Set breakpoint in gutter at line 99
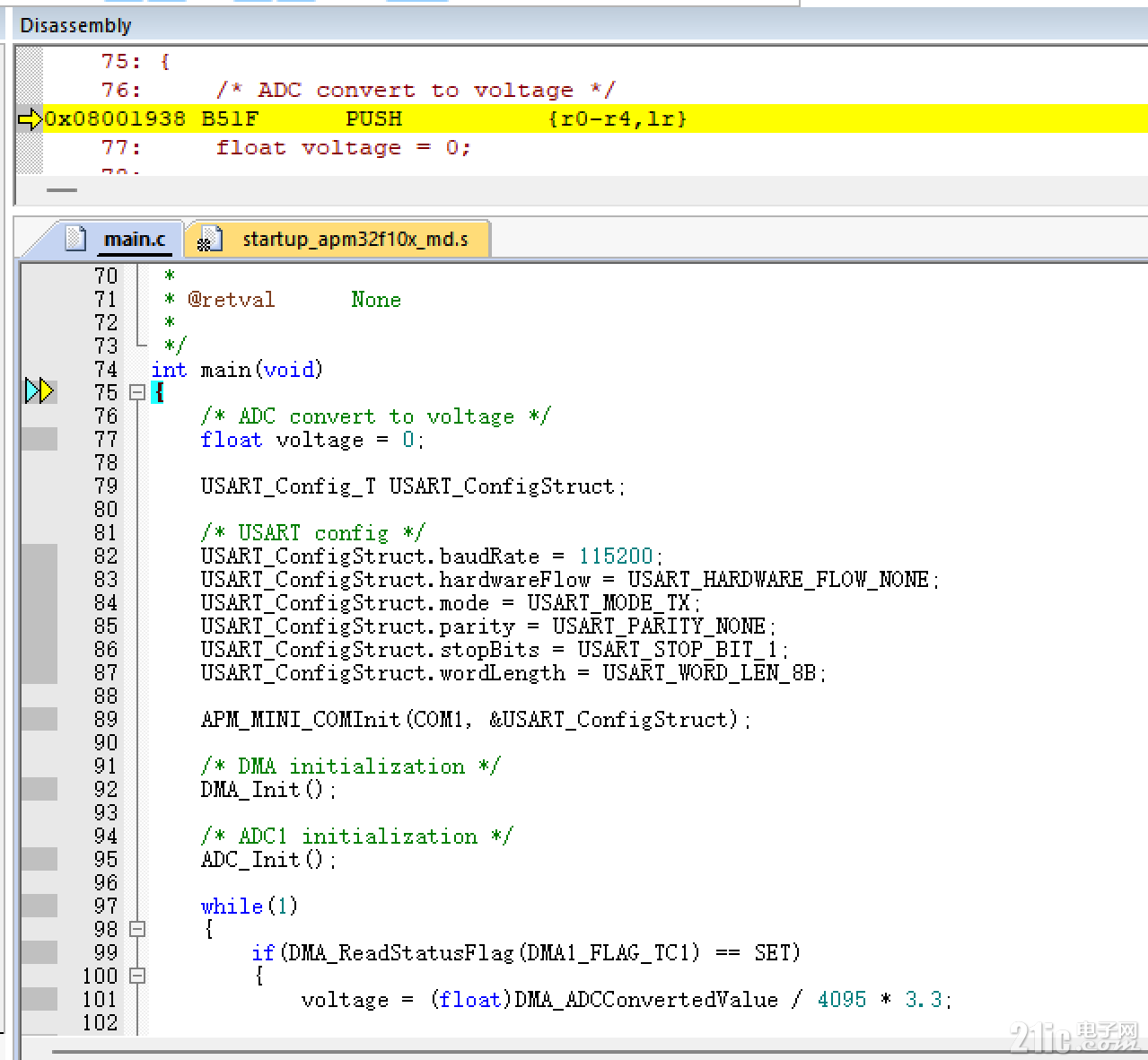Viewport: 1148px width, 1060px height. 39,952
